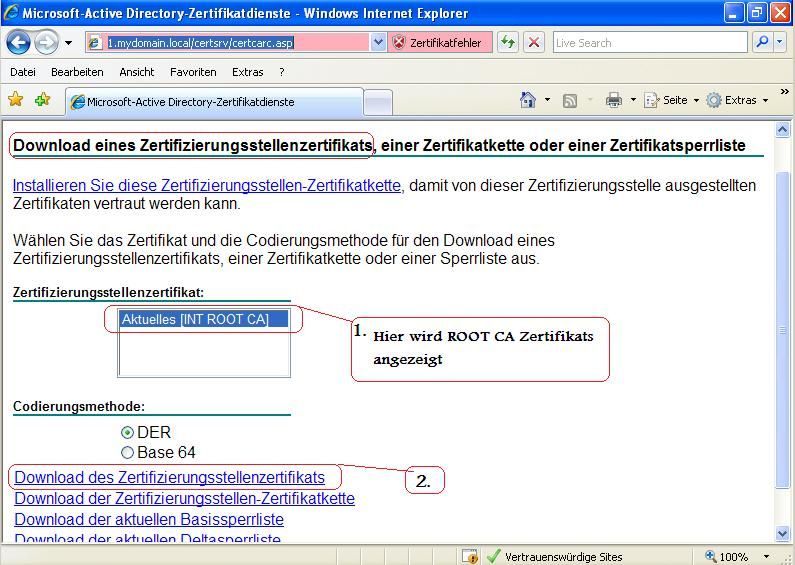Select the Microsoft-Active Directory-Zertifikatdienste tab
The height and width of the screenshot is (565, 795).
pos(214,102)
